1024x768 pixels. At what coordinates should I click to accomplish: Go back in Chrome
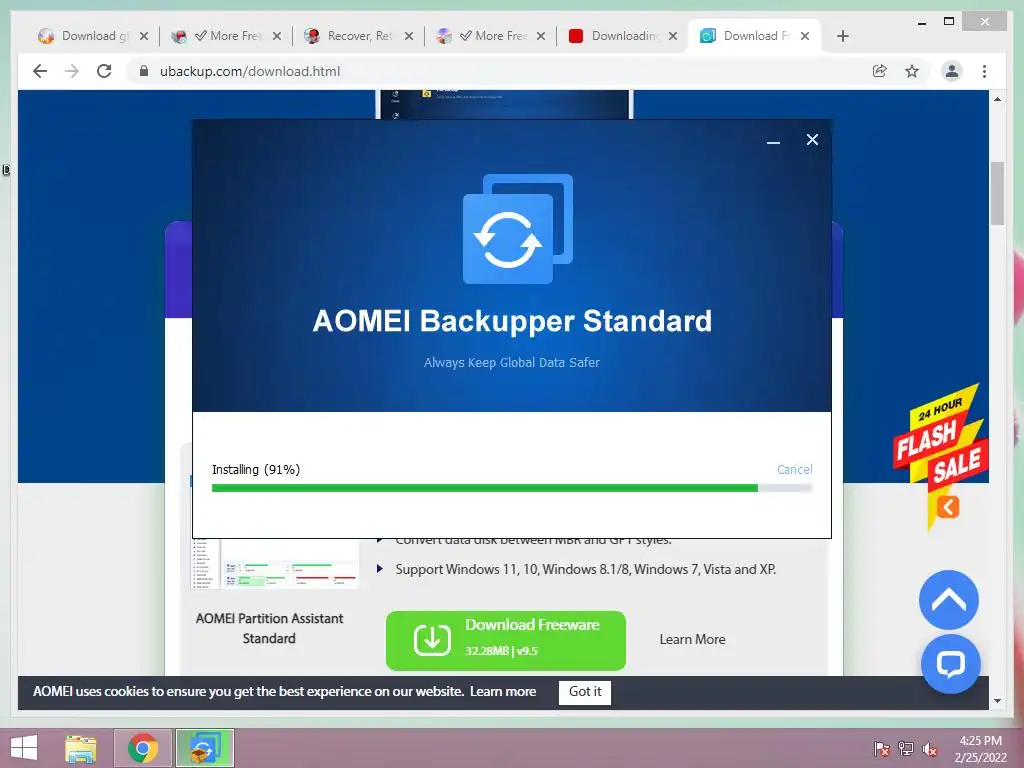(40, 71)
